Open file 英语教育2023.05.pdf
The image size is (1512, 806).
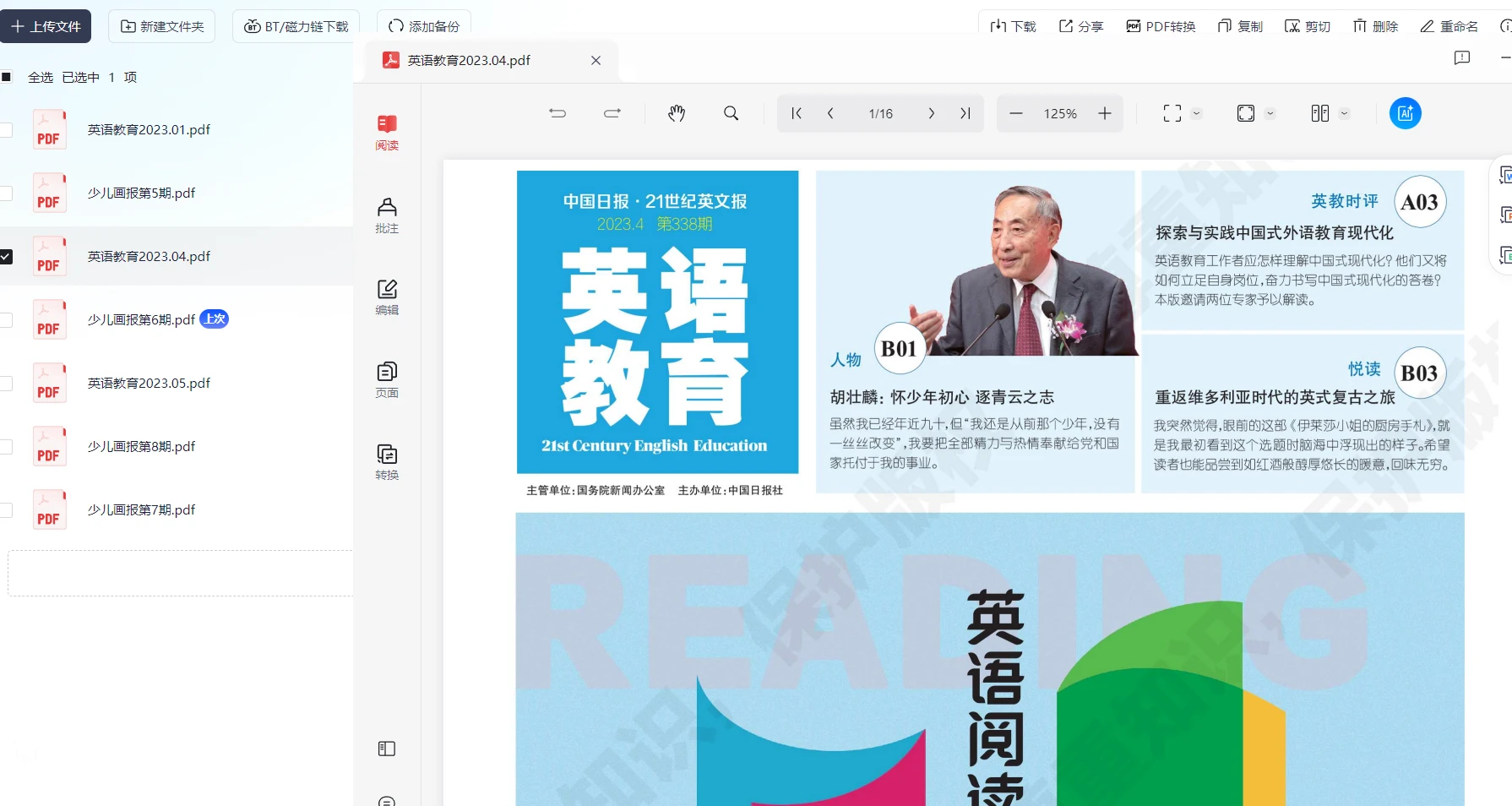(149, 383)
